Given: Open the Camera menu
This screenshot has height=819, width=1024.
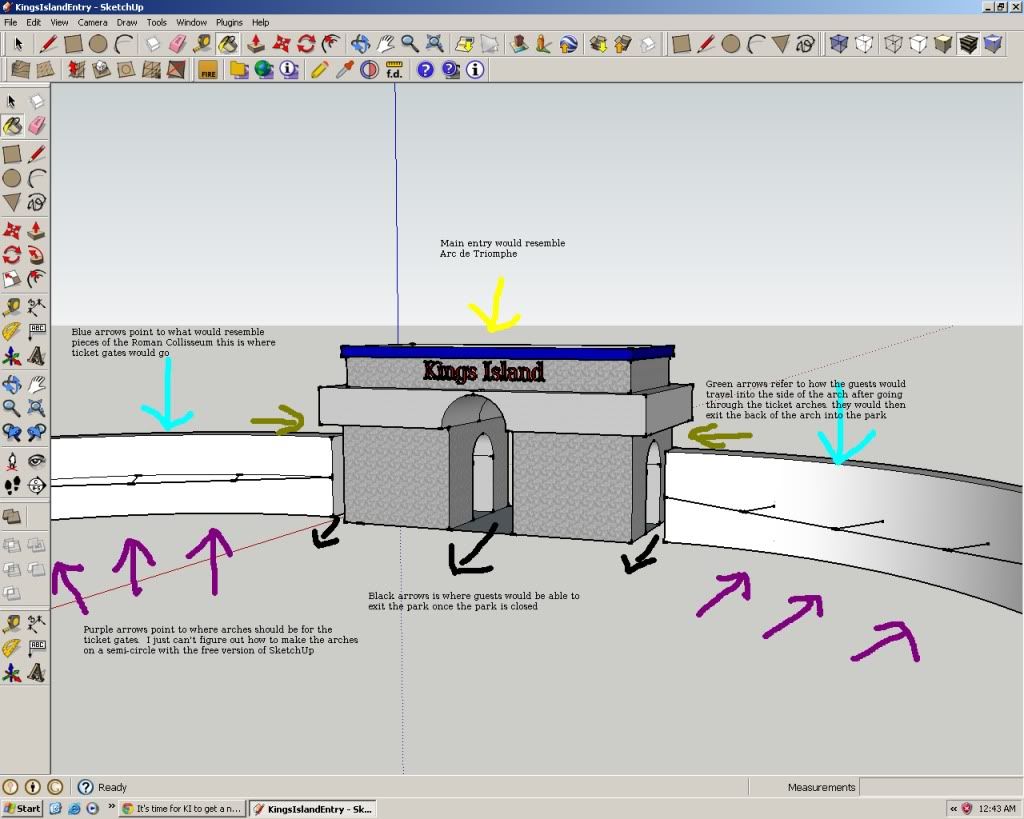Looking at the screenshot, I should tap(92, 22).
